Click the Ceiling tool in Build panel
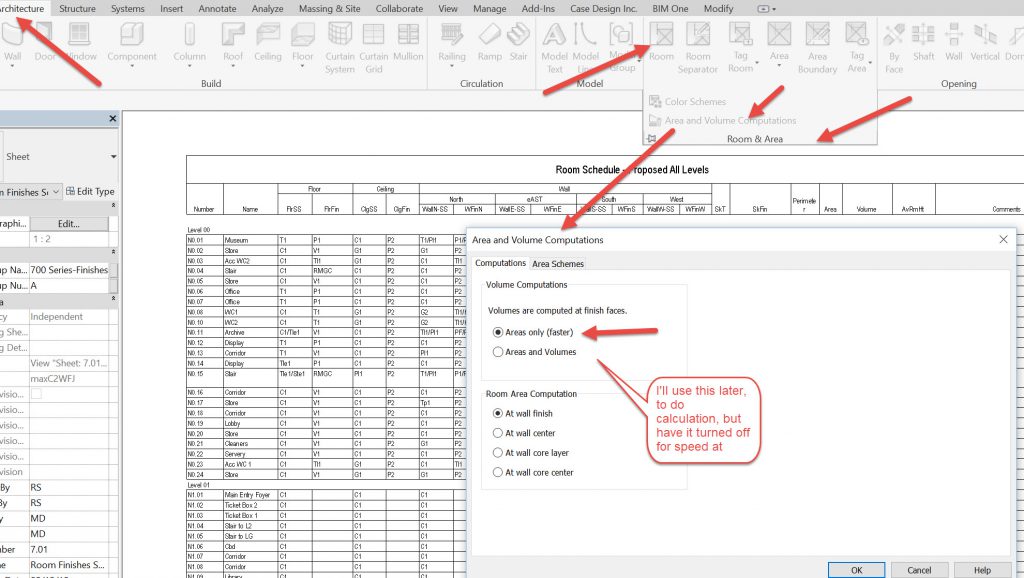 pos(268,43)
